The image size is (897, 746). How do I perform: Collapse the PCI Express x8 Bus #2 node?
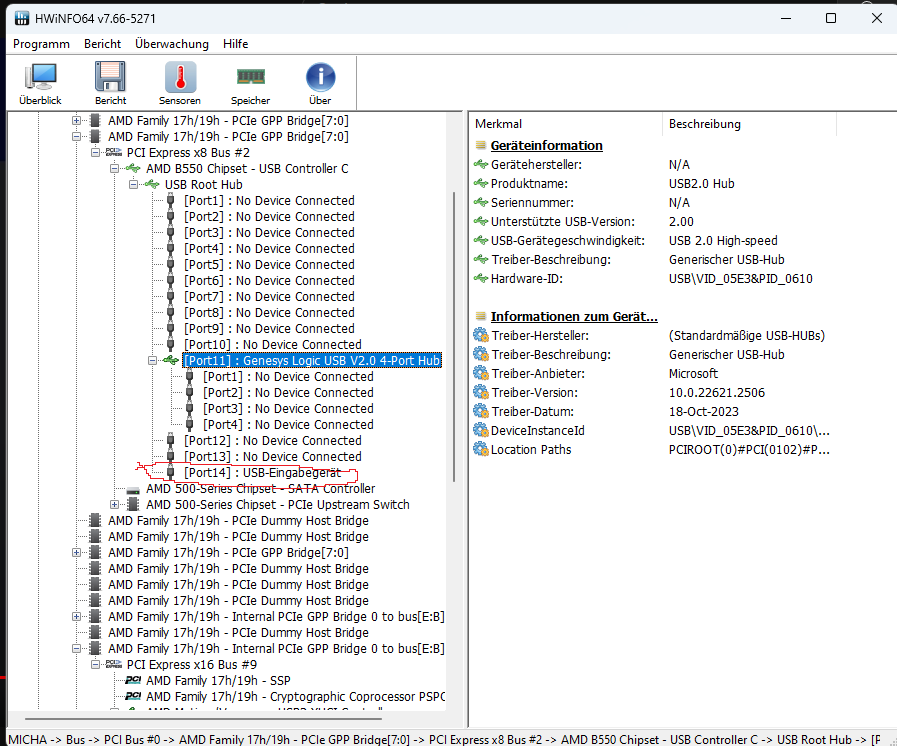96,153
